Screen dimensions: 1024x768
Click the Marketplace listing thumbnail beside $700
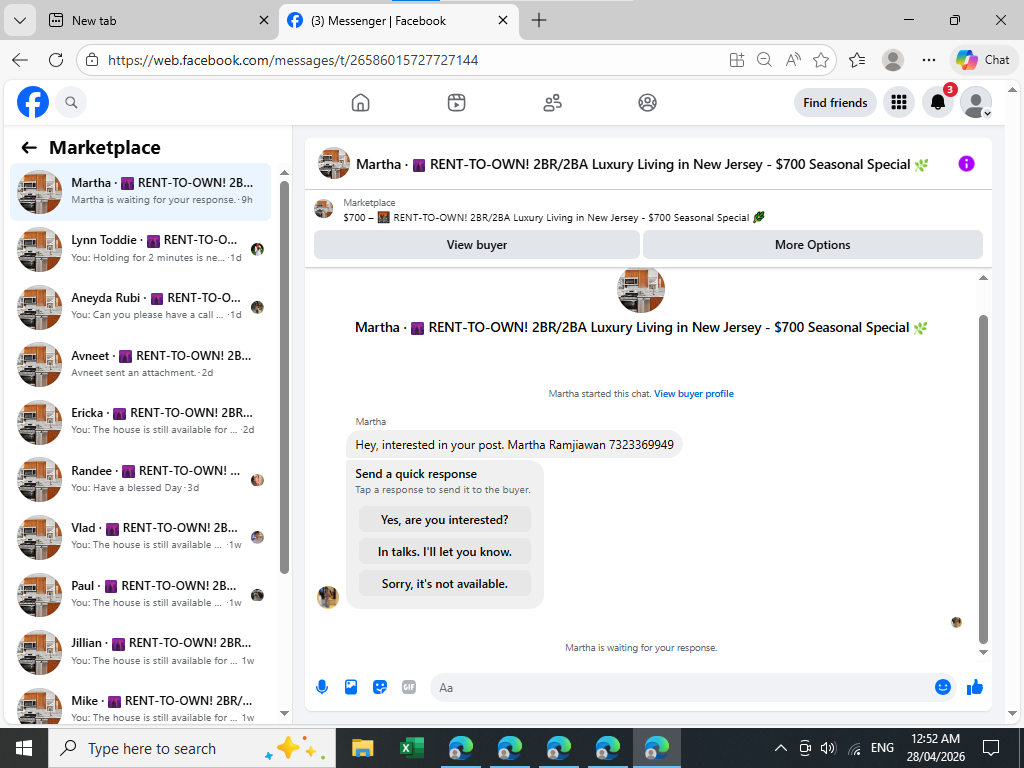[323, 209]
